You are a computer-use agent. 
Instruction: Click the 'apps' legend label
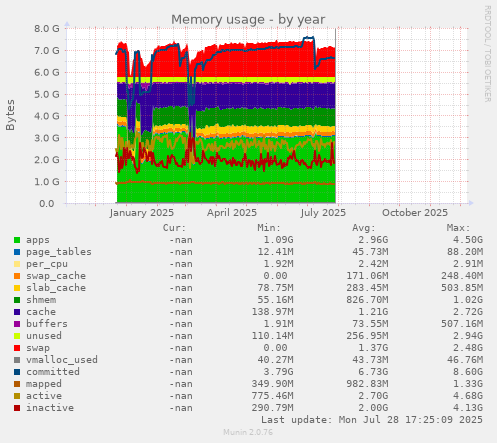(38, 240)
